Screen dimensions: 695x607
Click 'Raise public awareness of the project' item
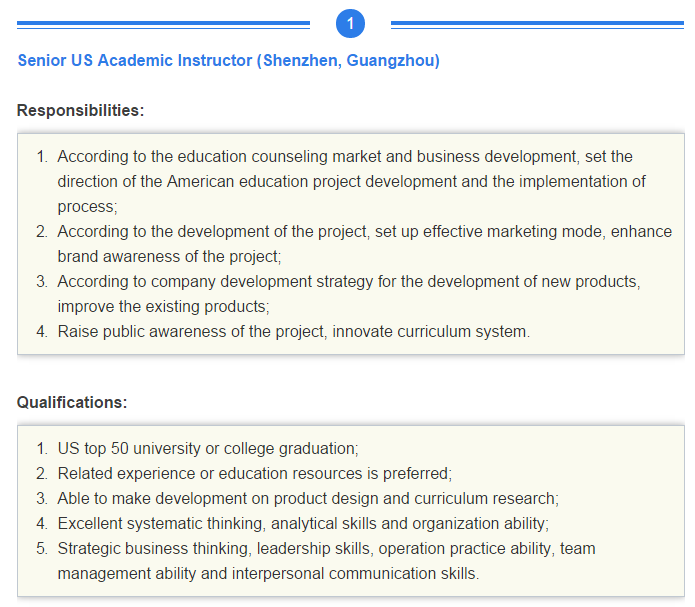point(293,332)
